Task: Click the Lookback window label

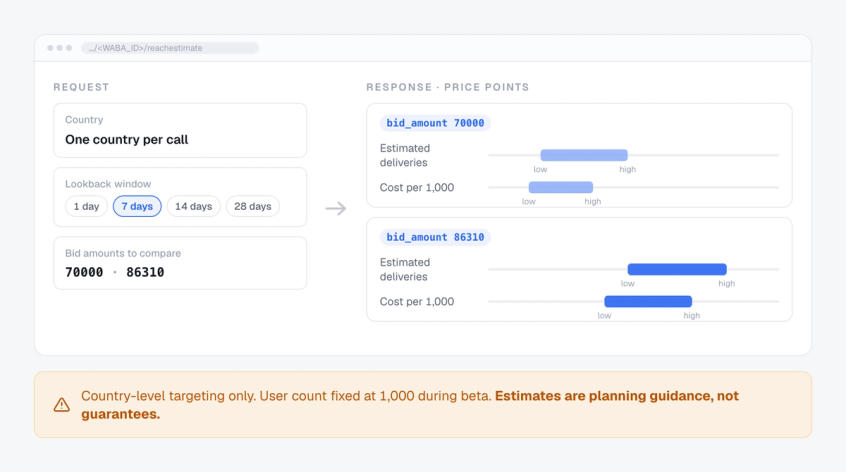Action: coord(108,184)
